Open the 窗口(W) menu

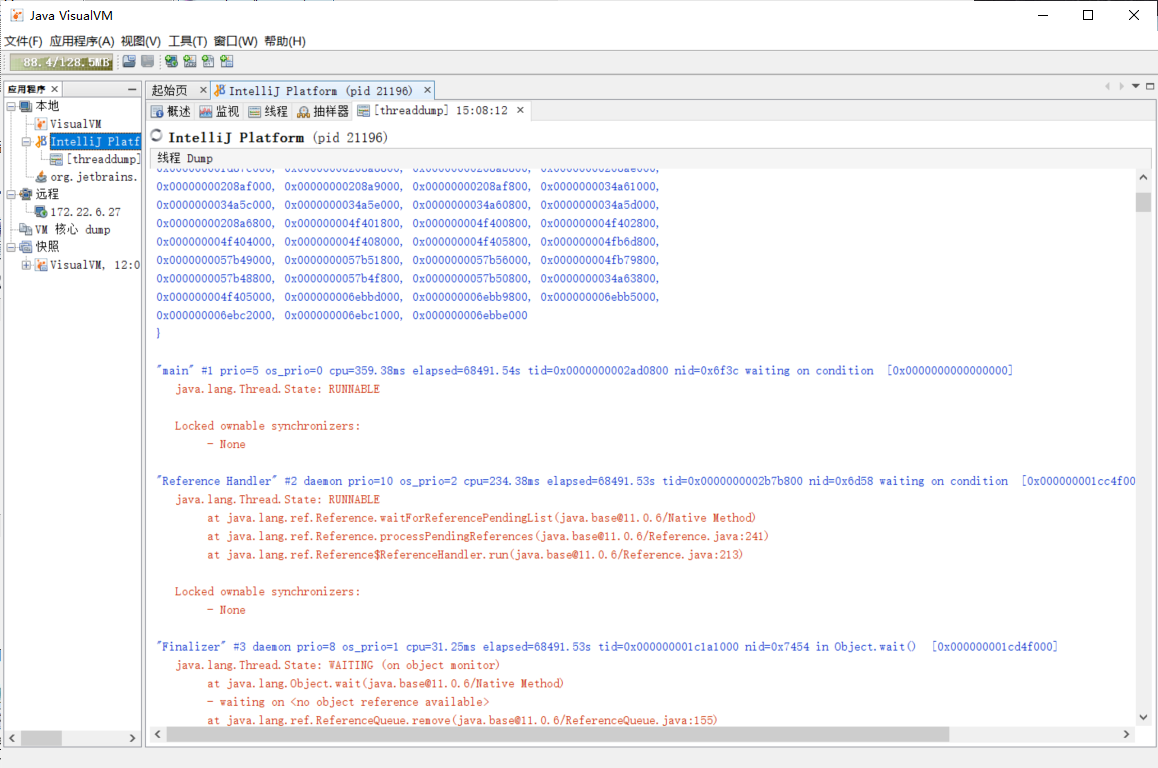coord(236,41)
